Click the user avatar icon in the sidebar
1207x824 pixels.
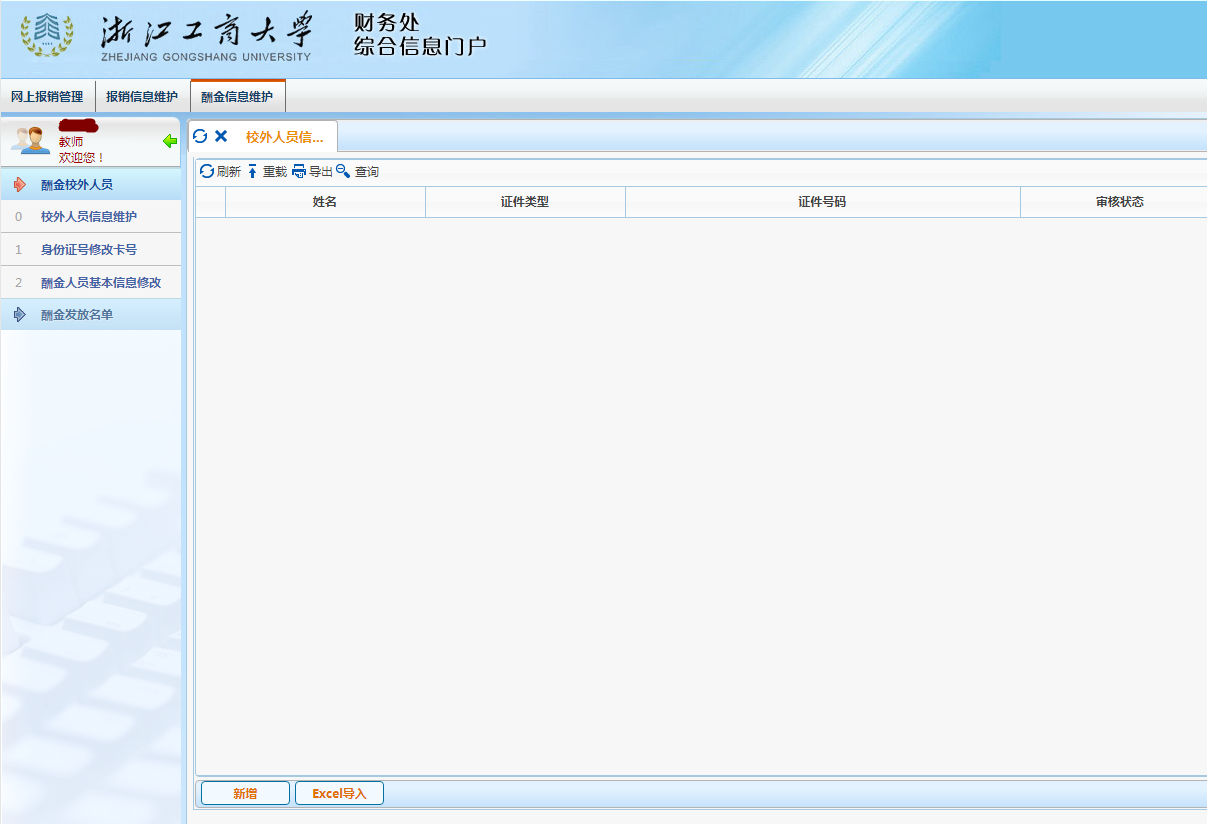(x=28, y=141)
